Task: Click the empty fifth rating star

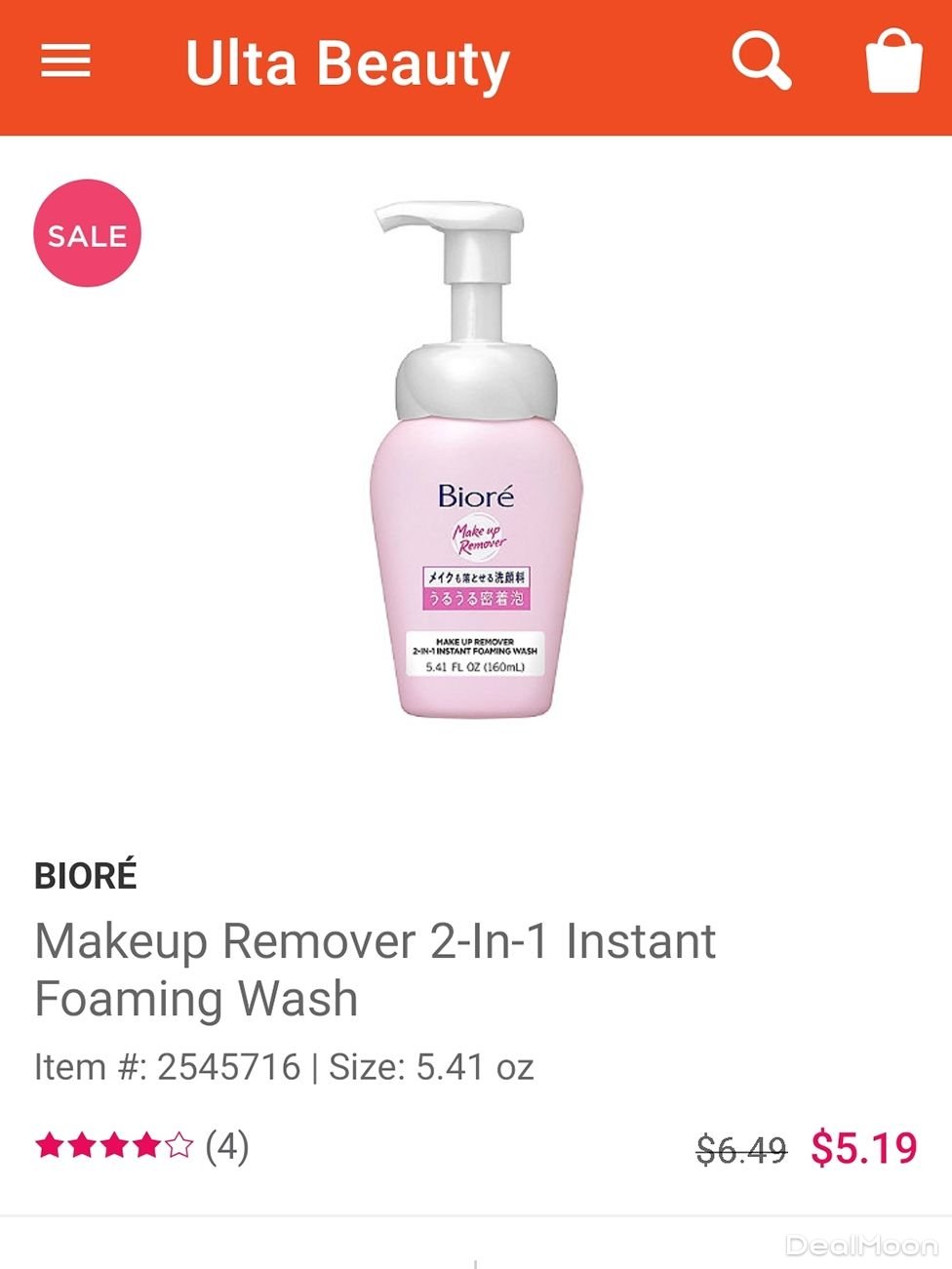Action: pos(178,1145)
